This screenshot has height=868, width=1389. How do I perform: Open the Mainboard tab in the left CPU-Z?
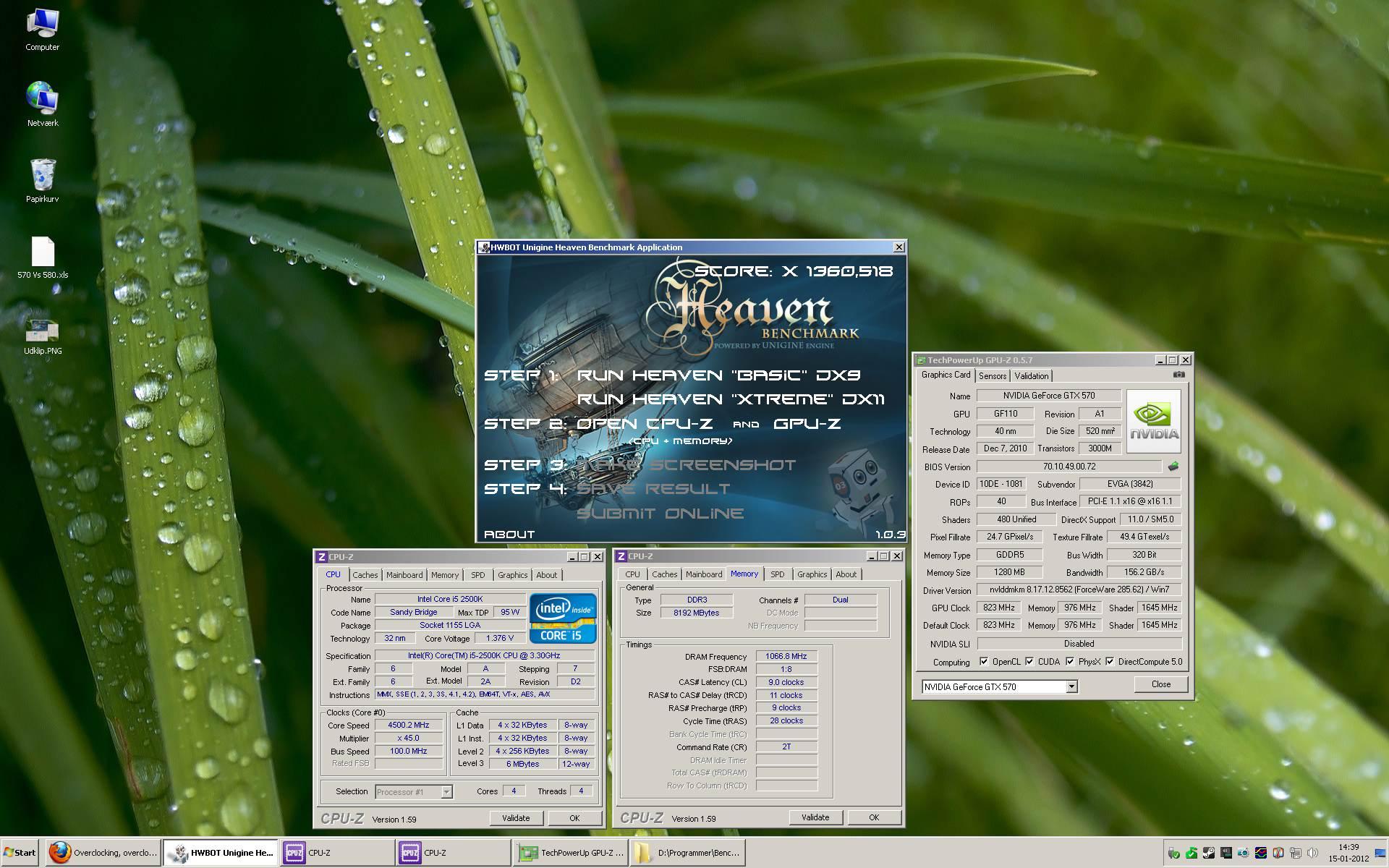coord(404,575)
